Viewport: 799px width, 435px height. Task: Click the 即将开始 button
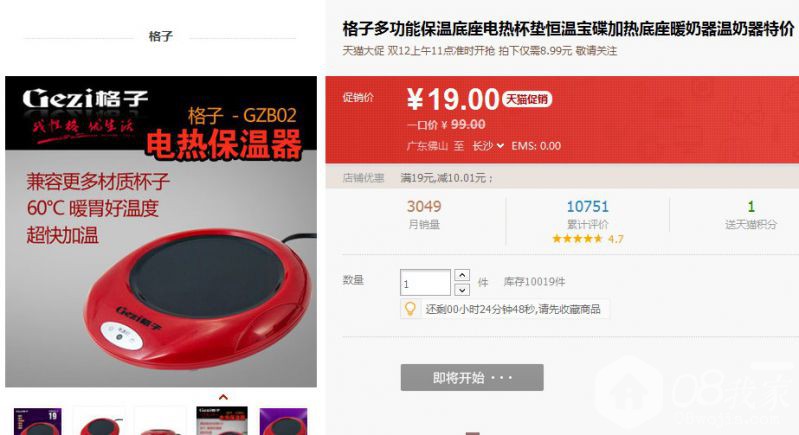[x=472, y=377]
